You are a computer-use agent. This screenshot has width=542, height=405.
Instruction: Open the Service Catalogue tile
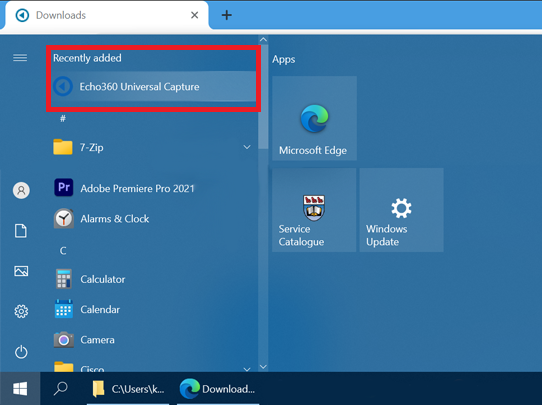314,210
